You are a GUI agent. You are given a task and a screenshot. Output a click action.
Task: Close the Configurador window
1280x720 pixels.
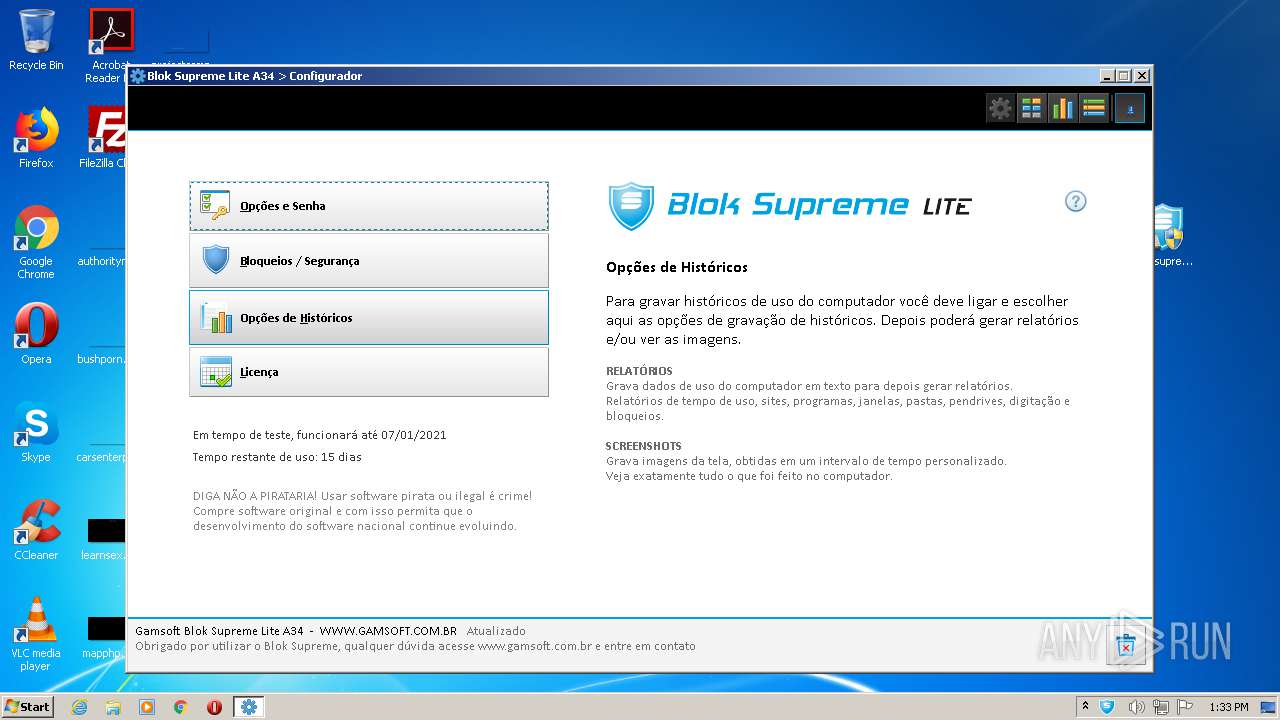pyautogui.click(x=1142, y=76)
